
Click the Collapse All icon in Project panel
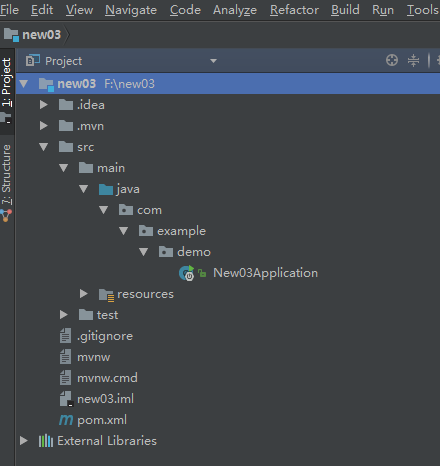pos(413,60)
